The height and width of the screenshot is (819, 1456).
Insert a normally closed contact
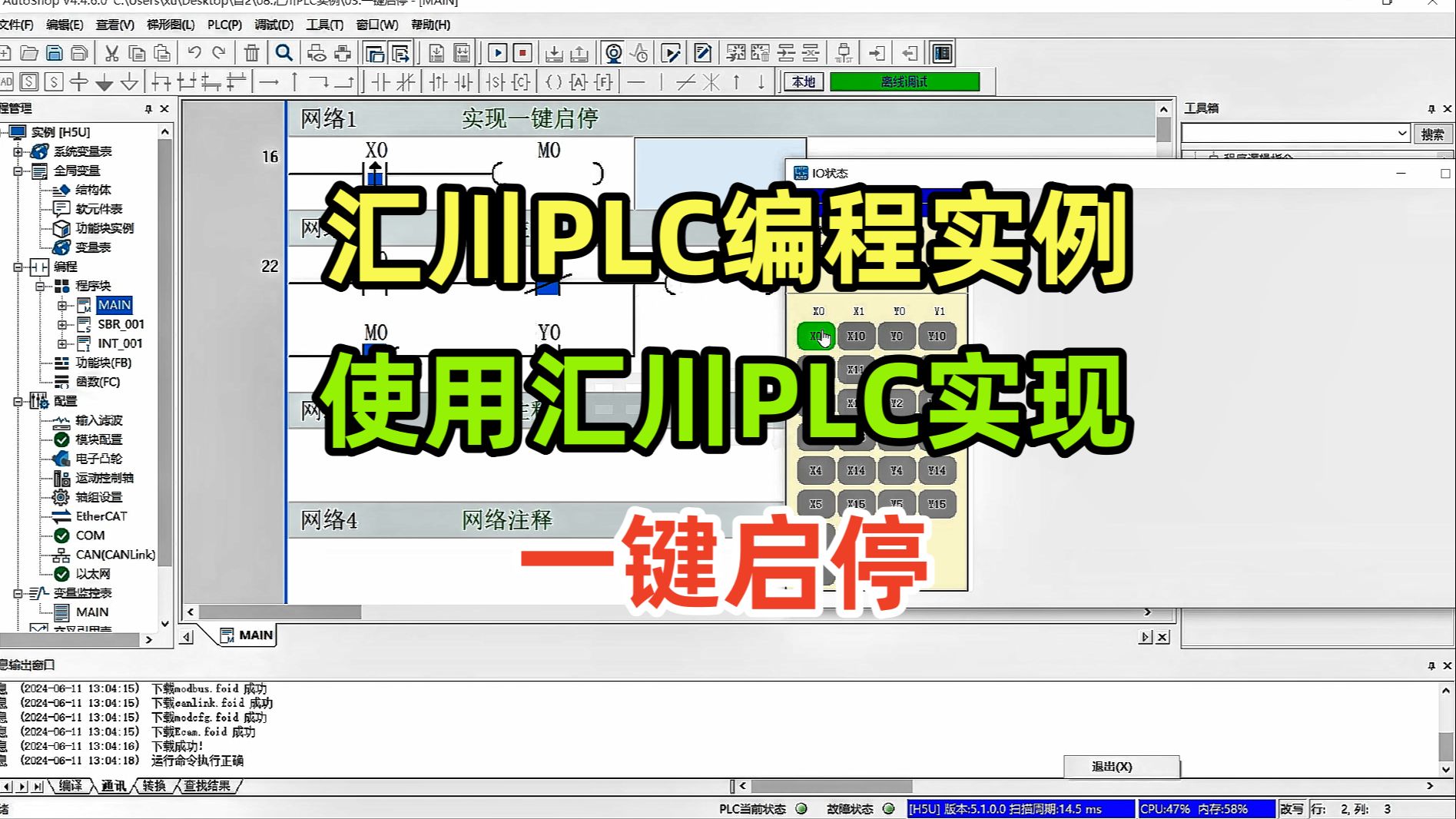tap(405, 81)
